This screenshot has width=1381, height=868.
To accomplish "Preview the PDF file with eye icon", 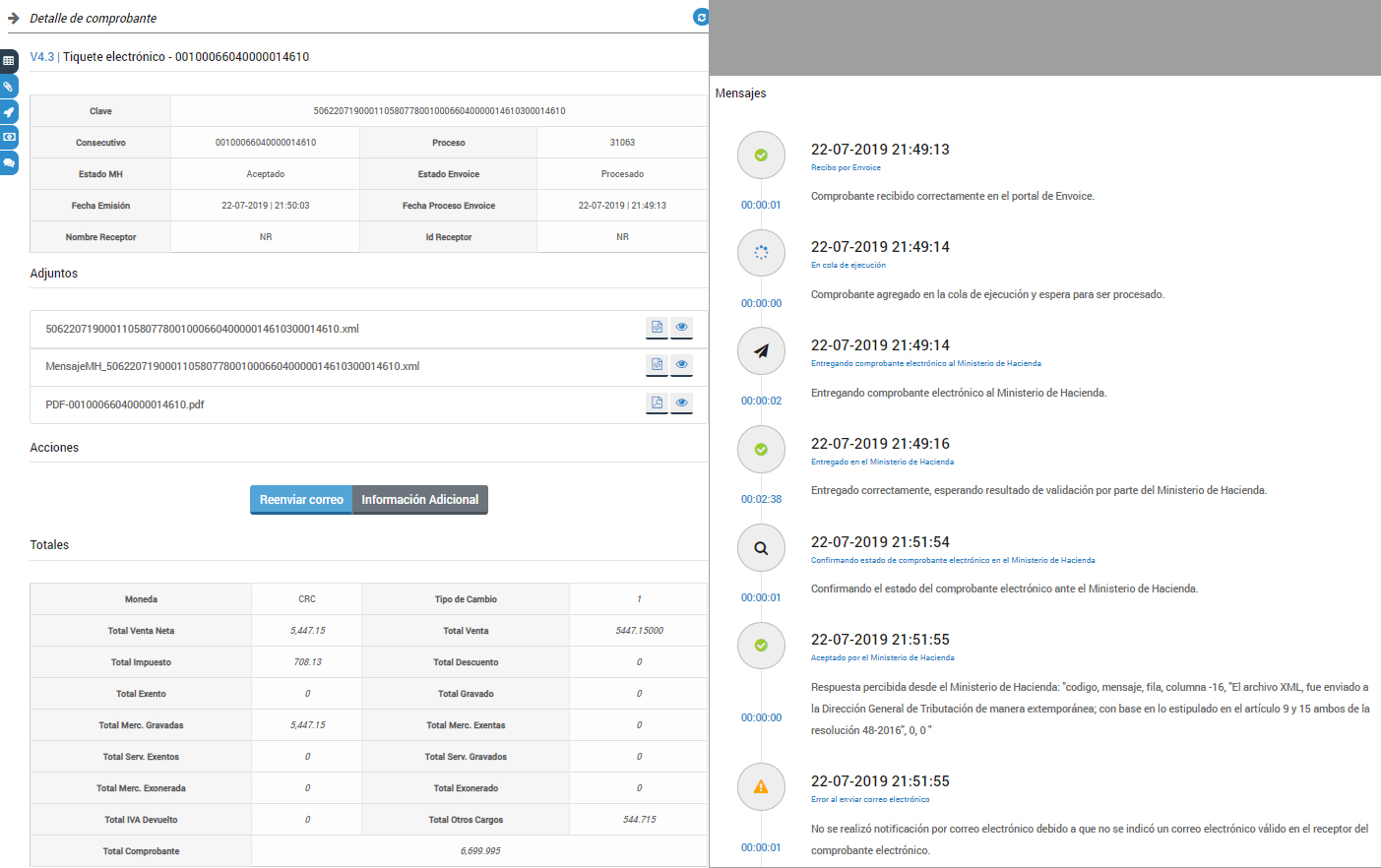I will [x=681, y=403].
